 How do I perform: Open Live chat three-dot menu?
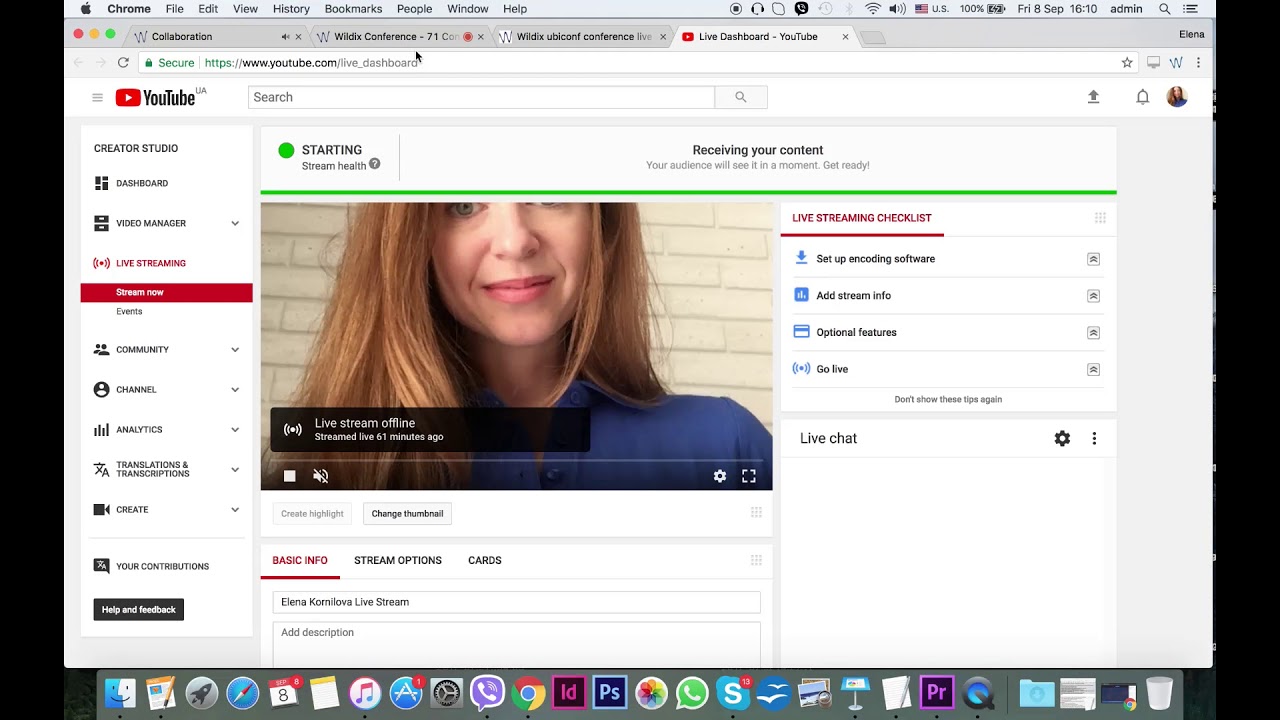1094,438
